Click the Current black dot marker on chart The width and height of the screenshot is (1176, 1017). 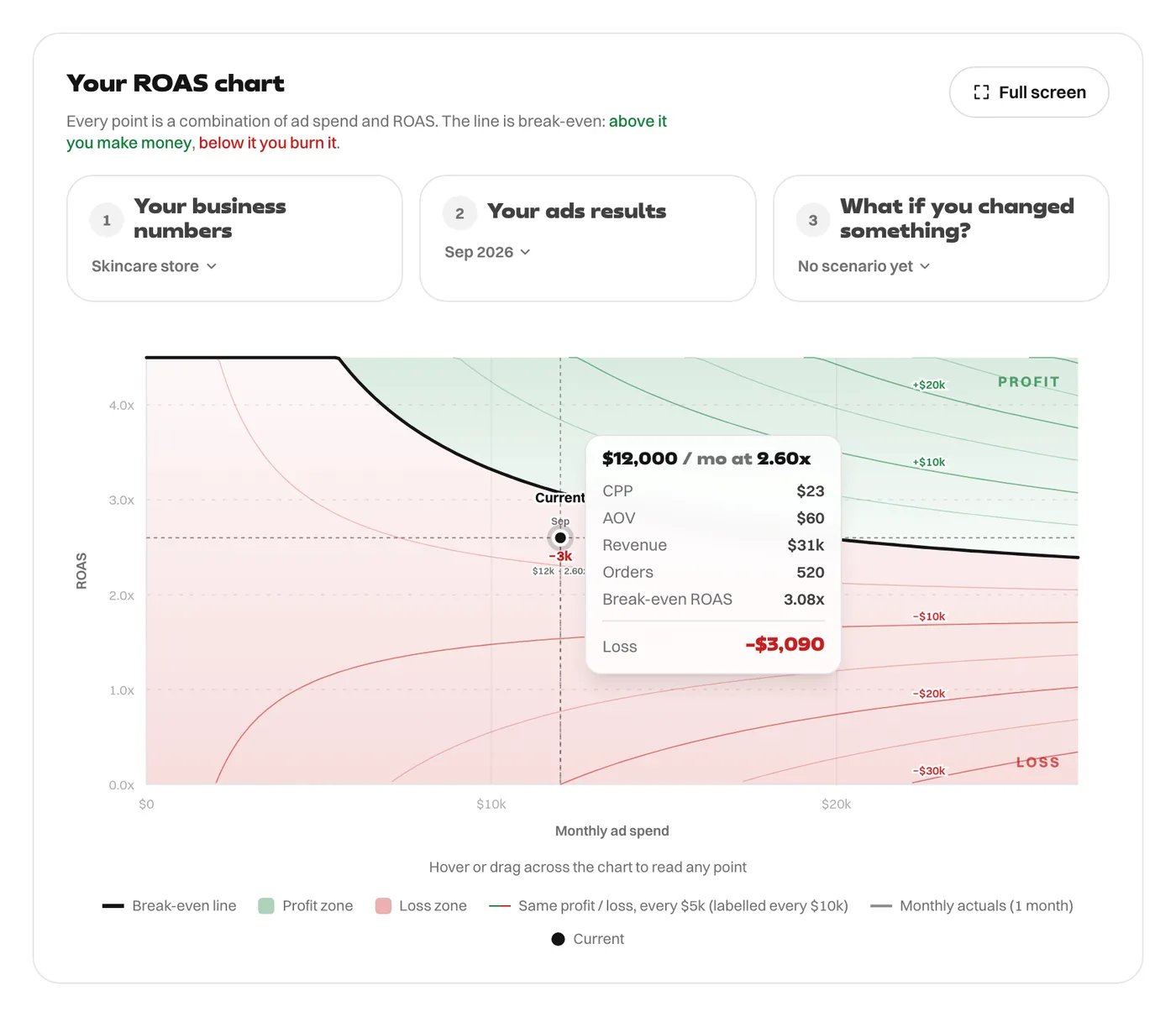click(x=560, y=537)
